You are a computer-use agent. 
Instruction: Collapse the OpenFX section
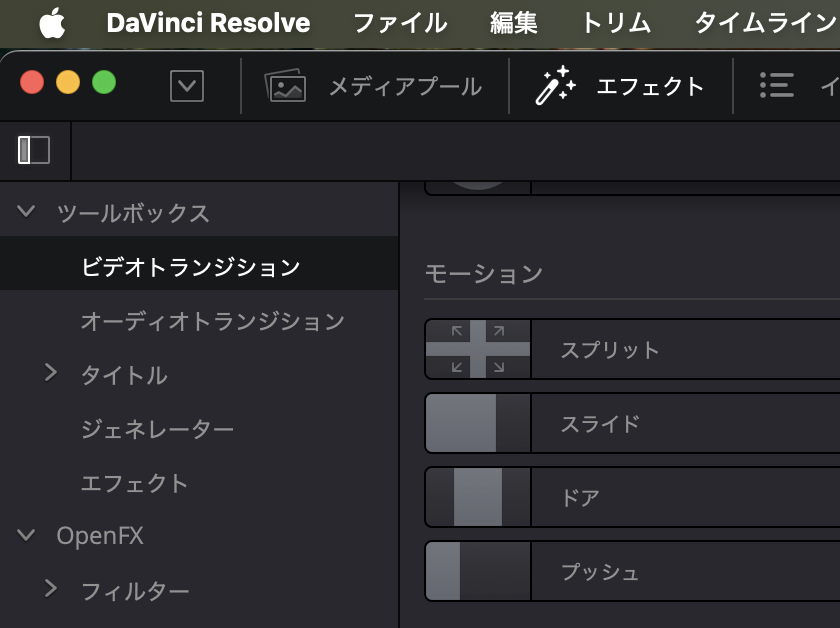(x=27, y=536)
